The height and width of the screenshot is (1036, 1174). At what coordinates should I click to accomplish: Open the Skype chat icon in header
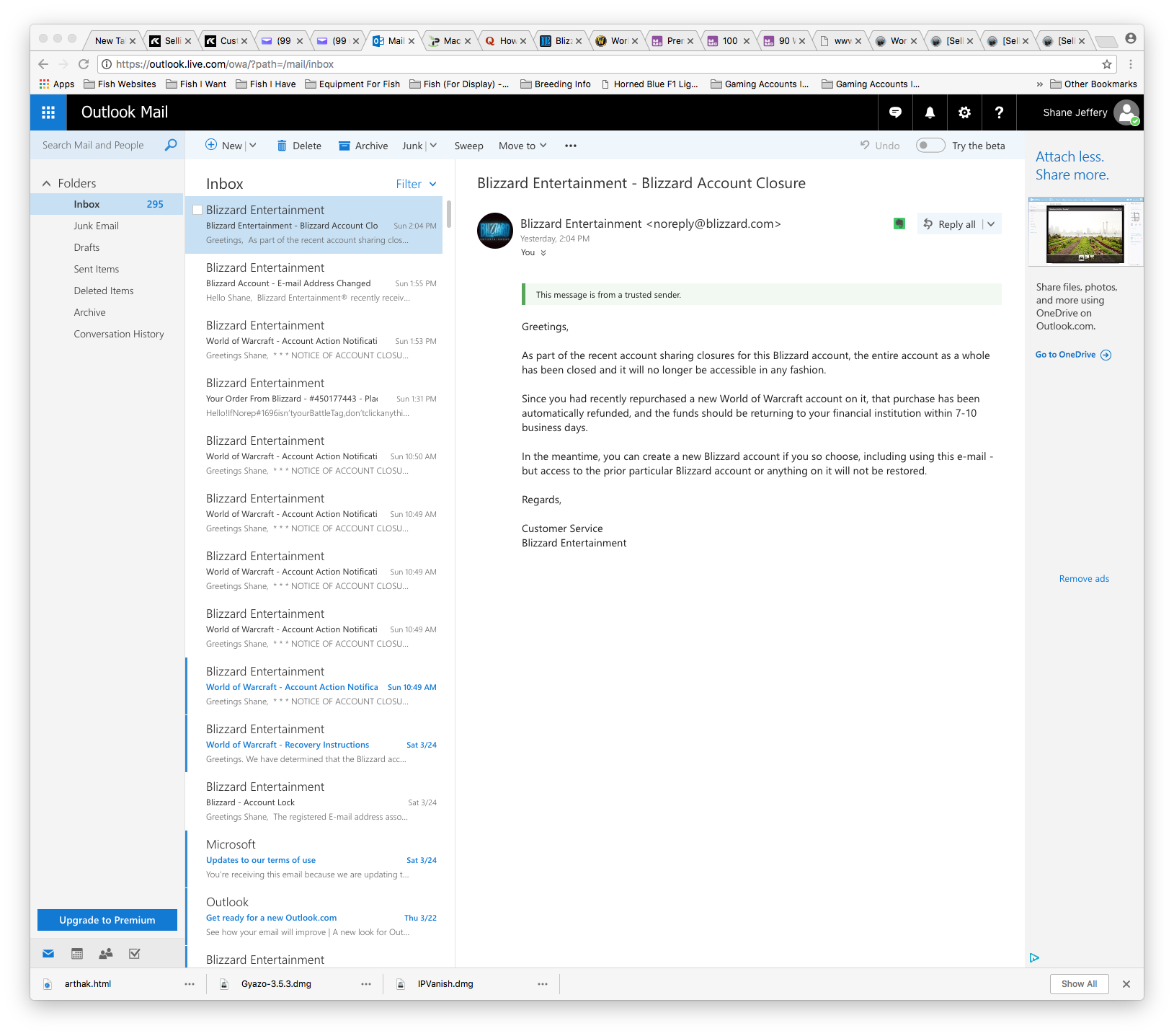(x=895, y=112)
